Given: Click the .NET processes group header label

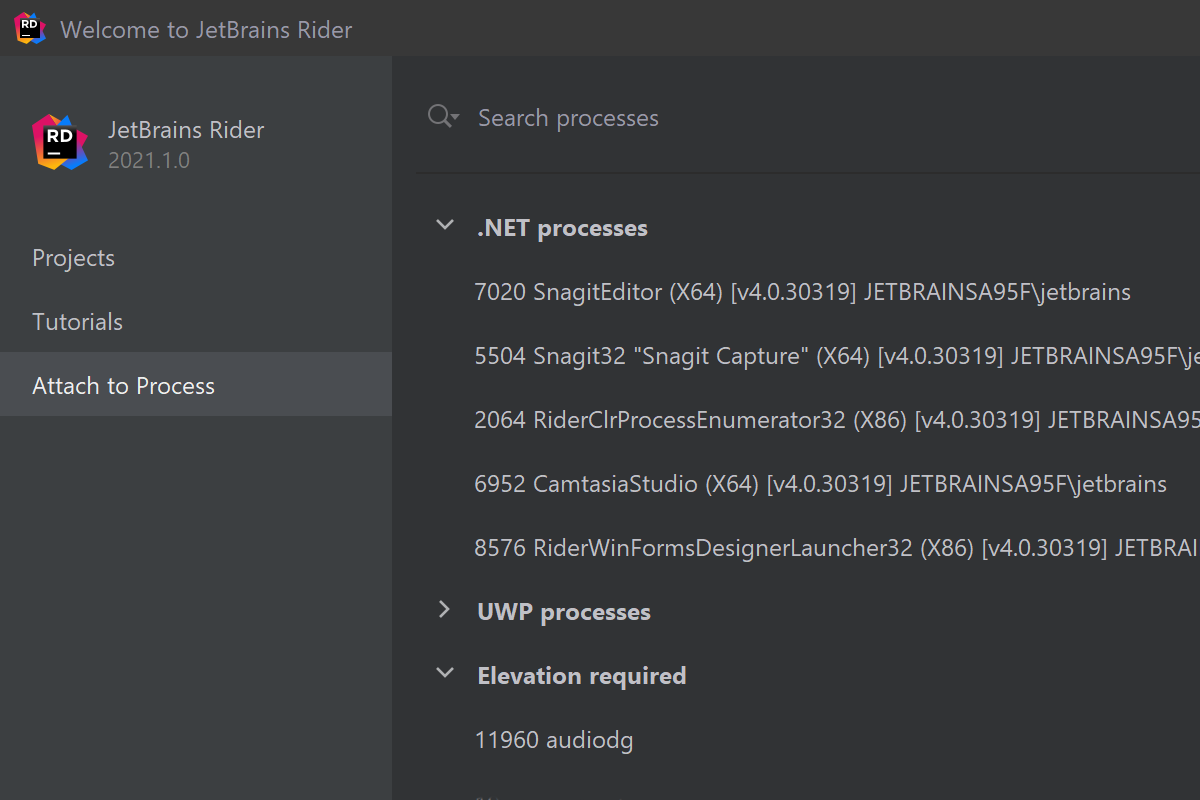Looking at the screenshot, I should [x=562, y=228].
